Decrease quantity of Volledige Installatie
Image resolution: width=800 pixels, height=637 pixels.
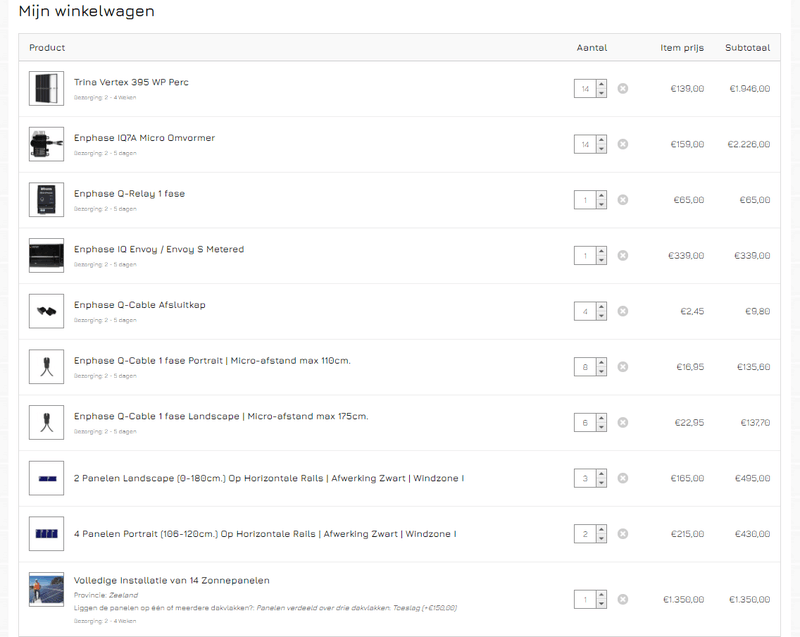coord(602,603)
